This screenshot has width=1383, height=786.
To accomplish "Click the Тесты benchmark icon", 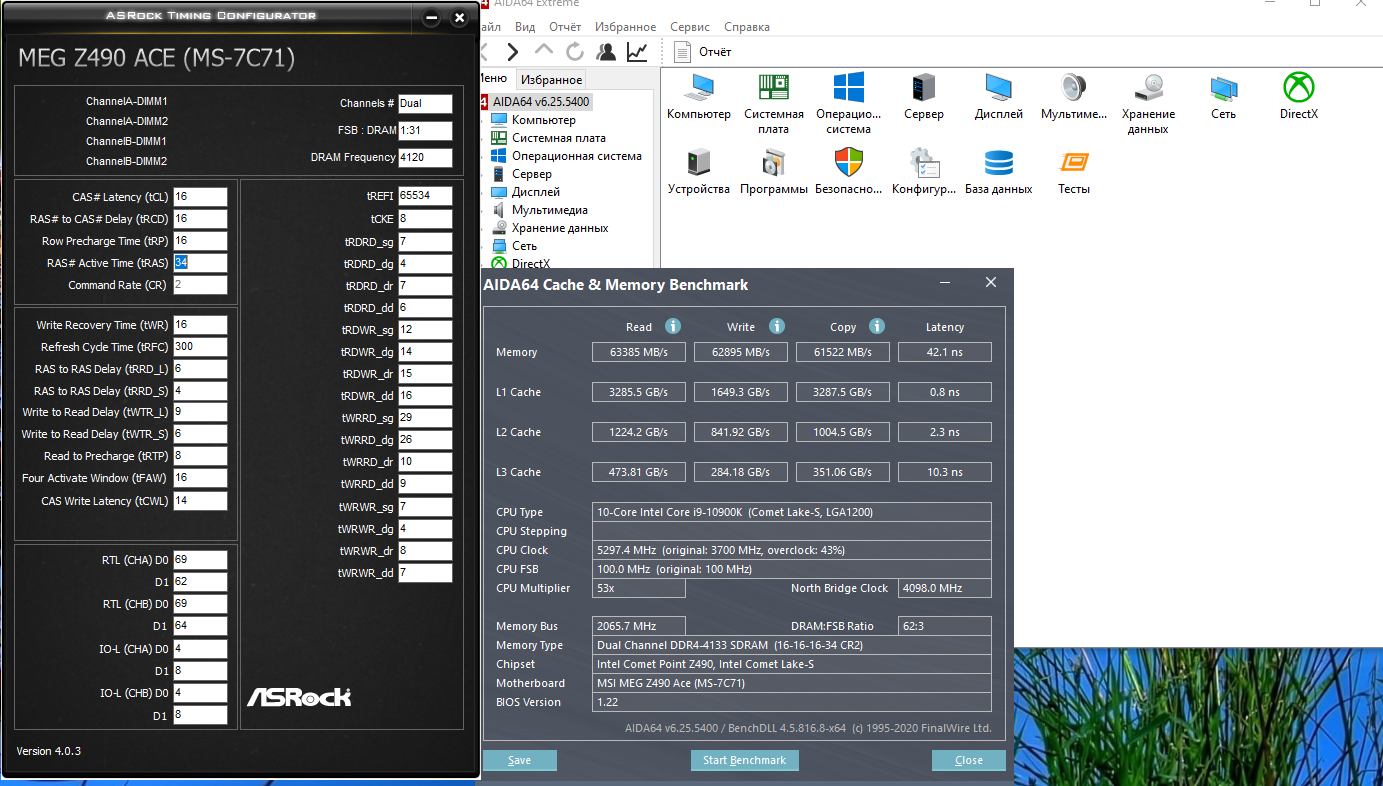I will [1073, 170].
